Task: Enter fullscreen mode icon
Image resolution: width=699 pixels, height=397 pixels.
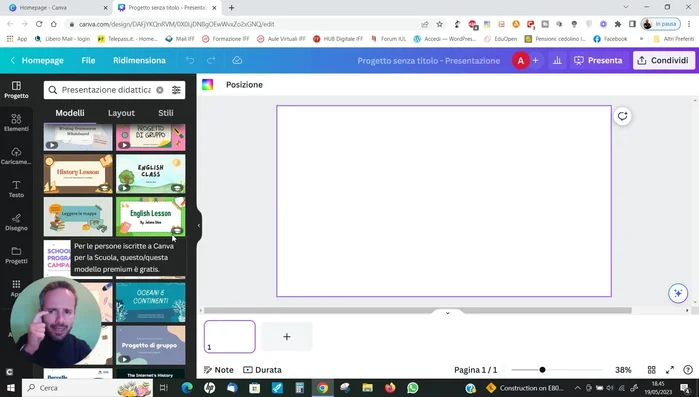Action: coord(670,370)
